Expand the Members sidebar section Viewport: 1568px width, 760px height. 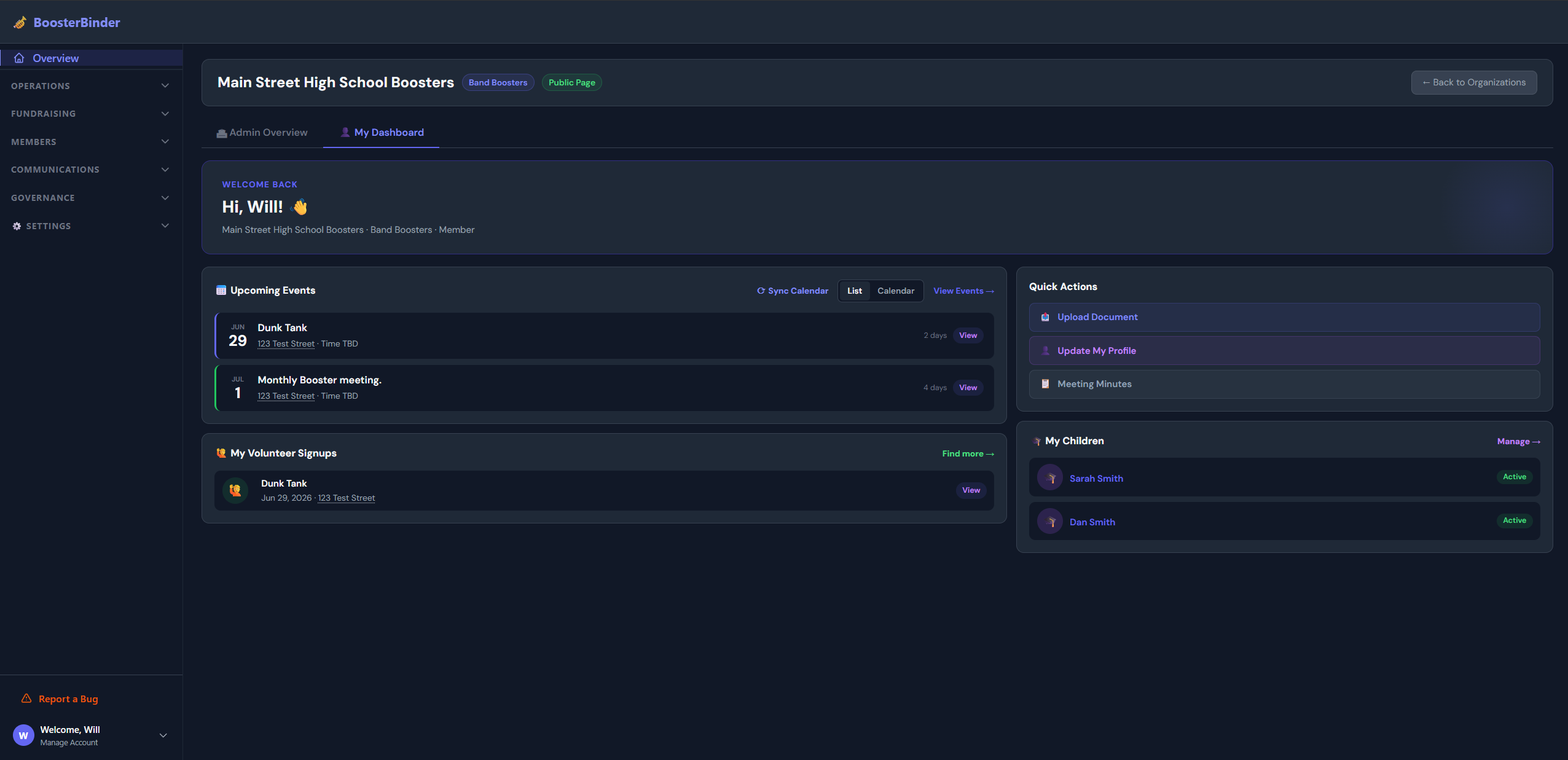(91, 142)
